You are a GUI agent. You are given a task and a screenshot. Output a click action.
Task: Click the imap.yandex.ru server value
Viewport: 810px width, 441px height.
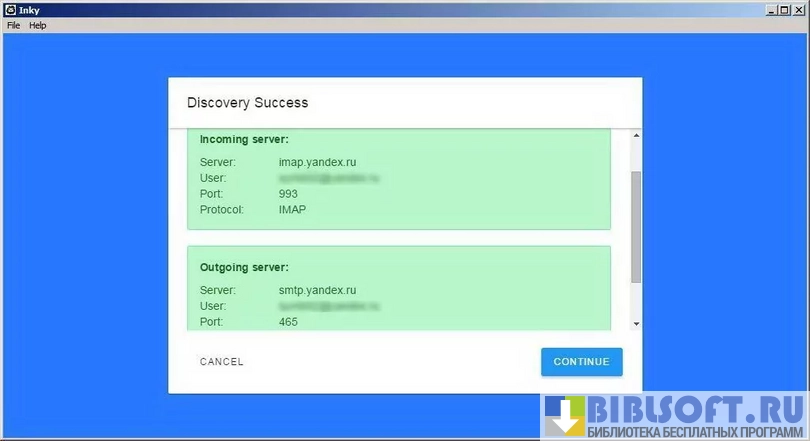317,162
